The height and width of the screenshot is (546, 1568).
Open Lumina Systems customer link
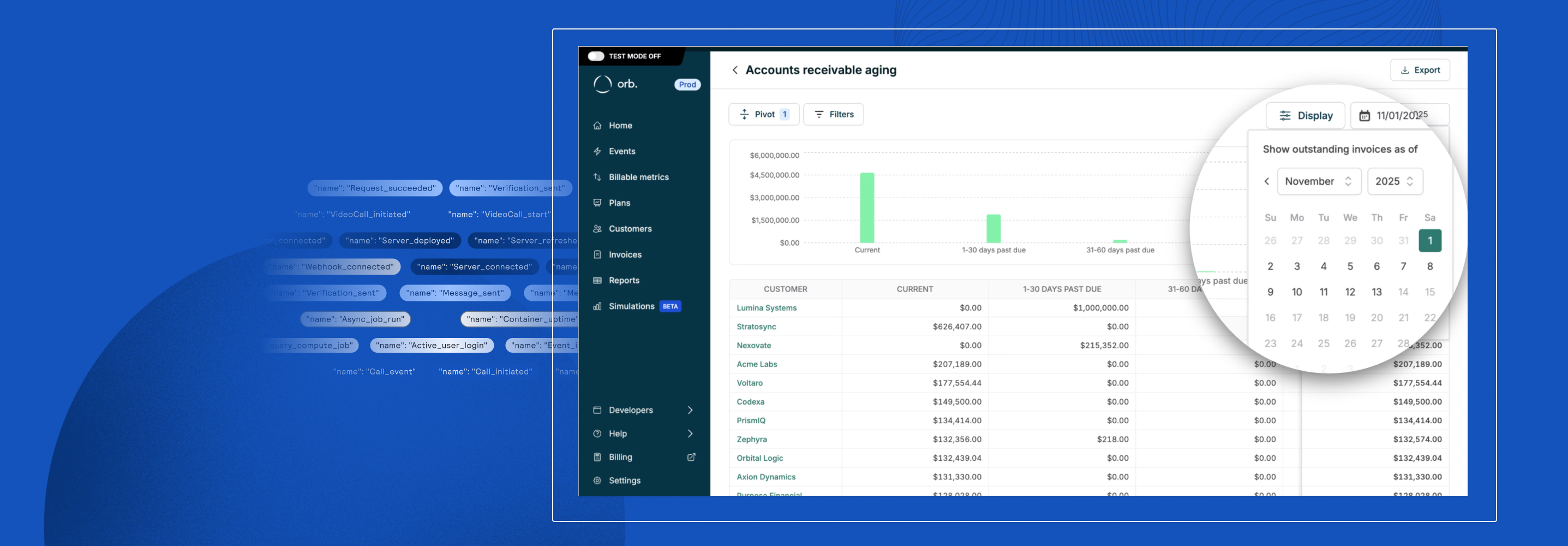point(767,308)
